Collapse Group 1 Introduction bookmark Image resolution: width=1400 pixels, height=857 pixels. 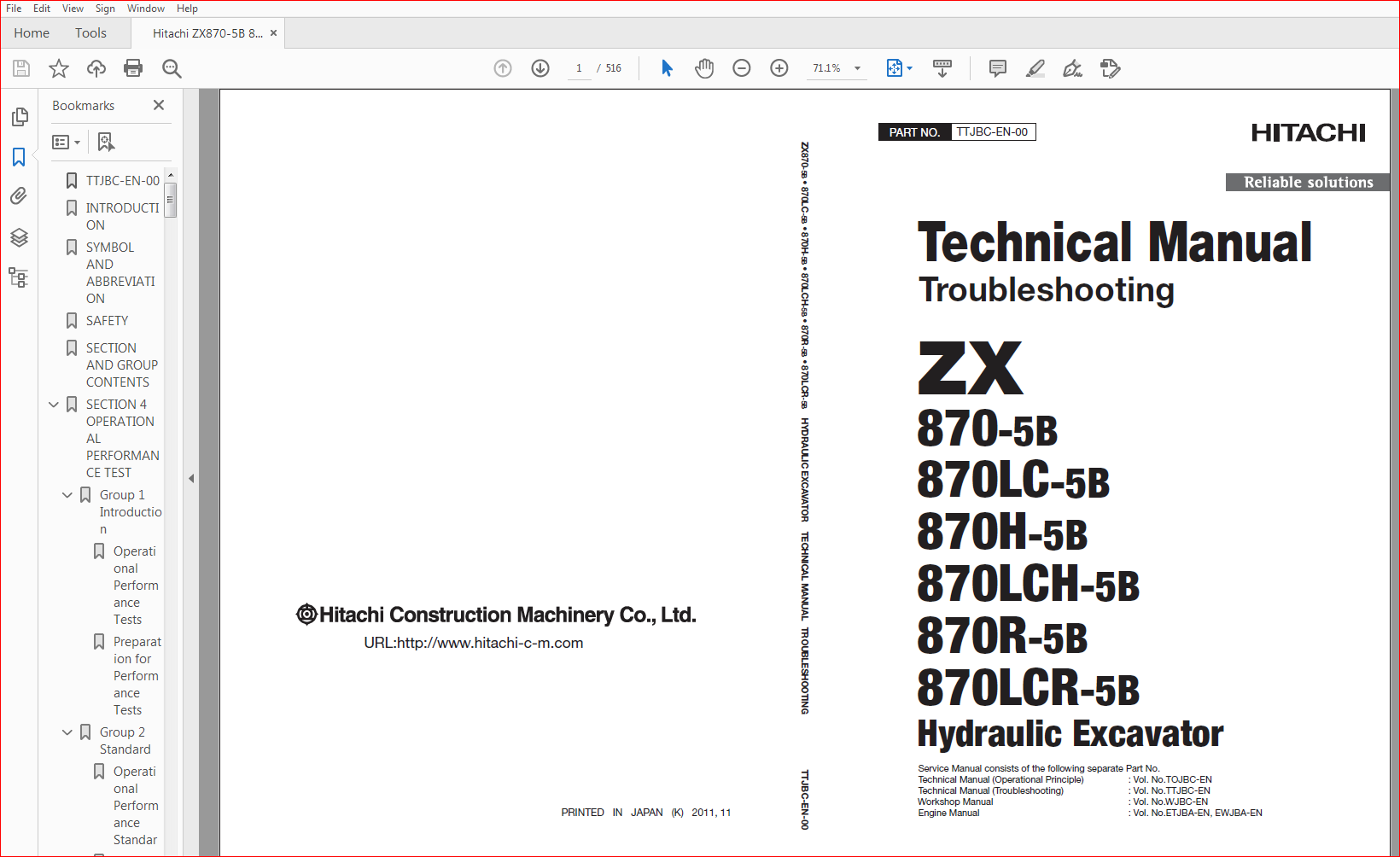[67, 495]
